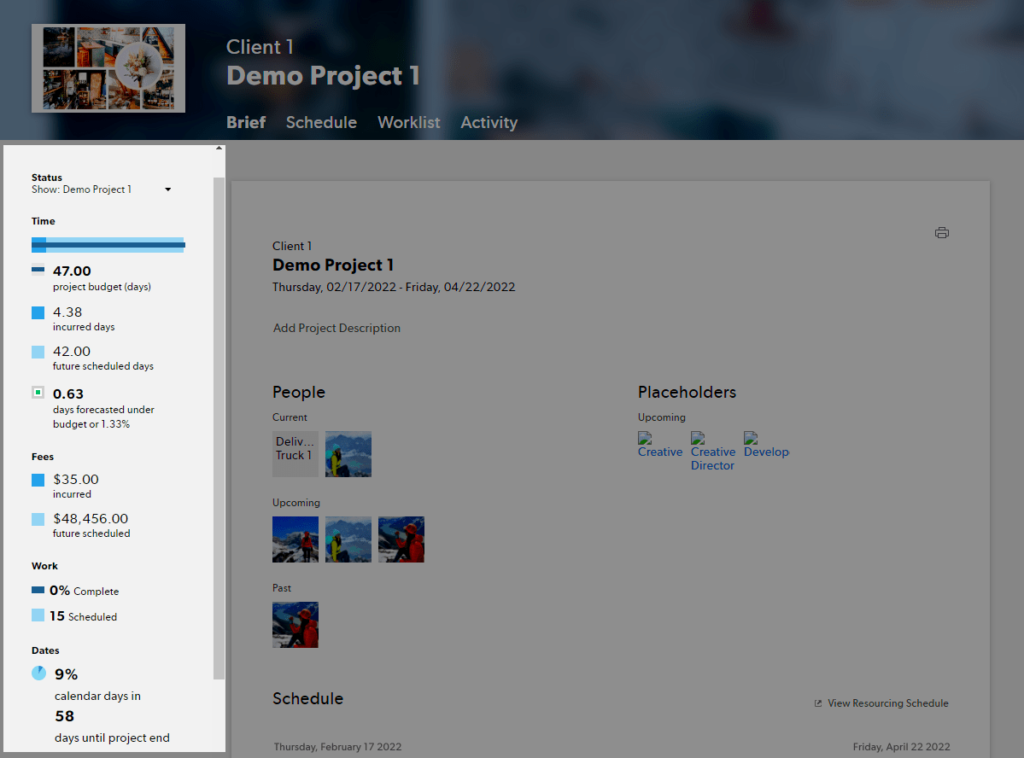Click the Client 1 header link
The height and width of the screenshot is (758, 1024).
[259, 47]
